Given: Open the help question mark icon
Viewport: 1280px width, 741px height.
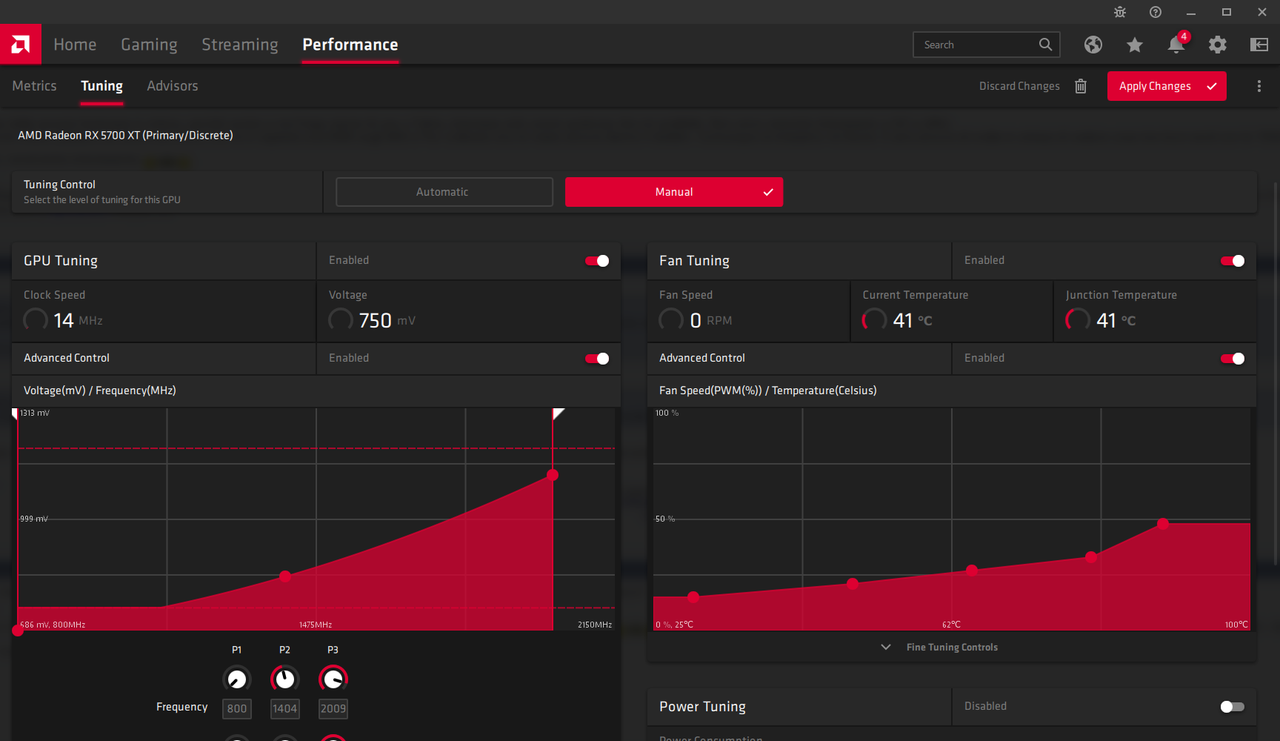Looking at the screenshot, I should [x=1155, y=12].
